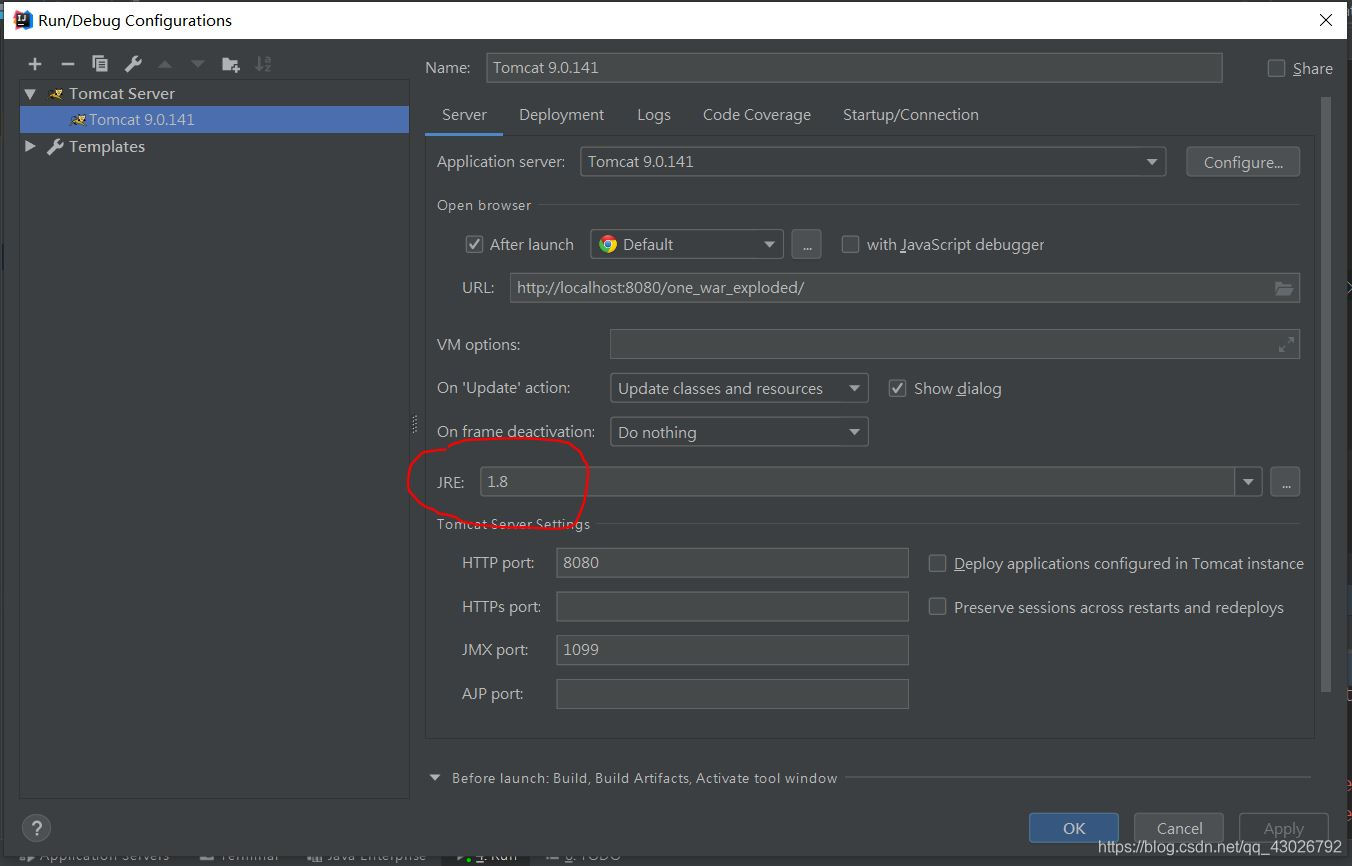This screenshot has height=866, width=1352.
Task: Open URL field browse folder icon
Action: coord(1284,288)
